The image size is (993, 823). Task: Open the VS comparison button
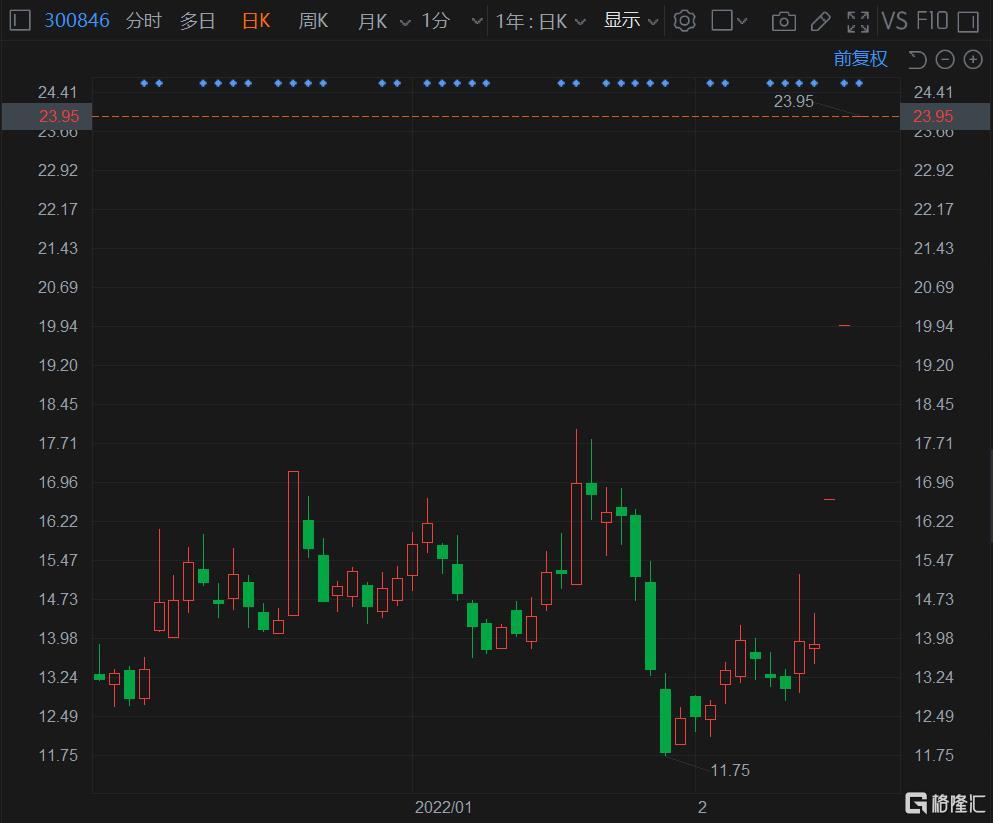coord(894,21)
